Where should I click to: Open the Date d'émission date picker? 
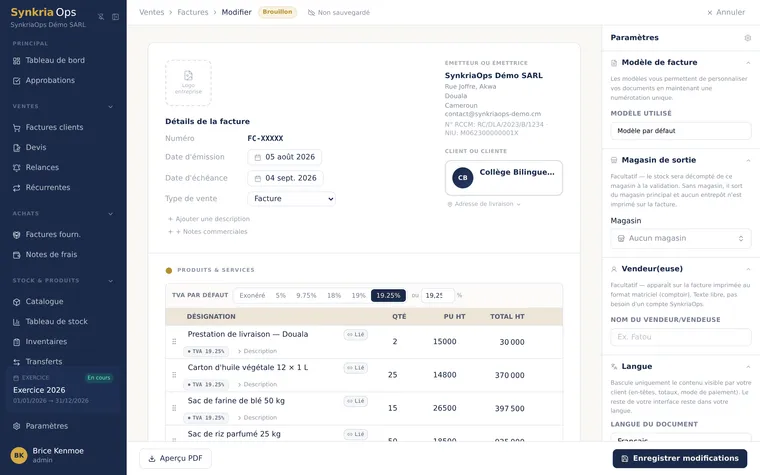pos(285,157)
